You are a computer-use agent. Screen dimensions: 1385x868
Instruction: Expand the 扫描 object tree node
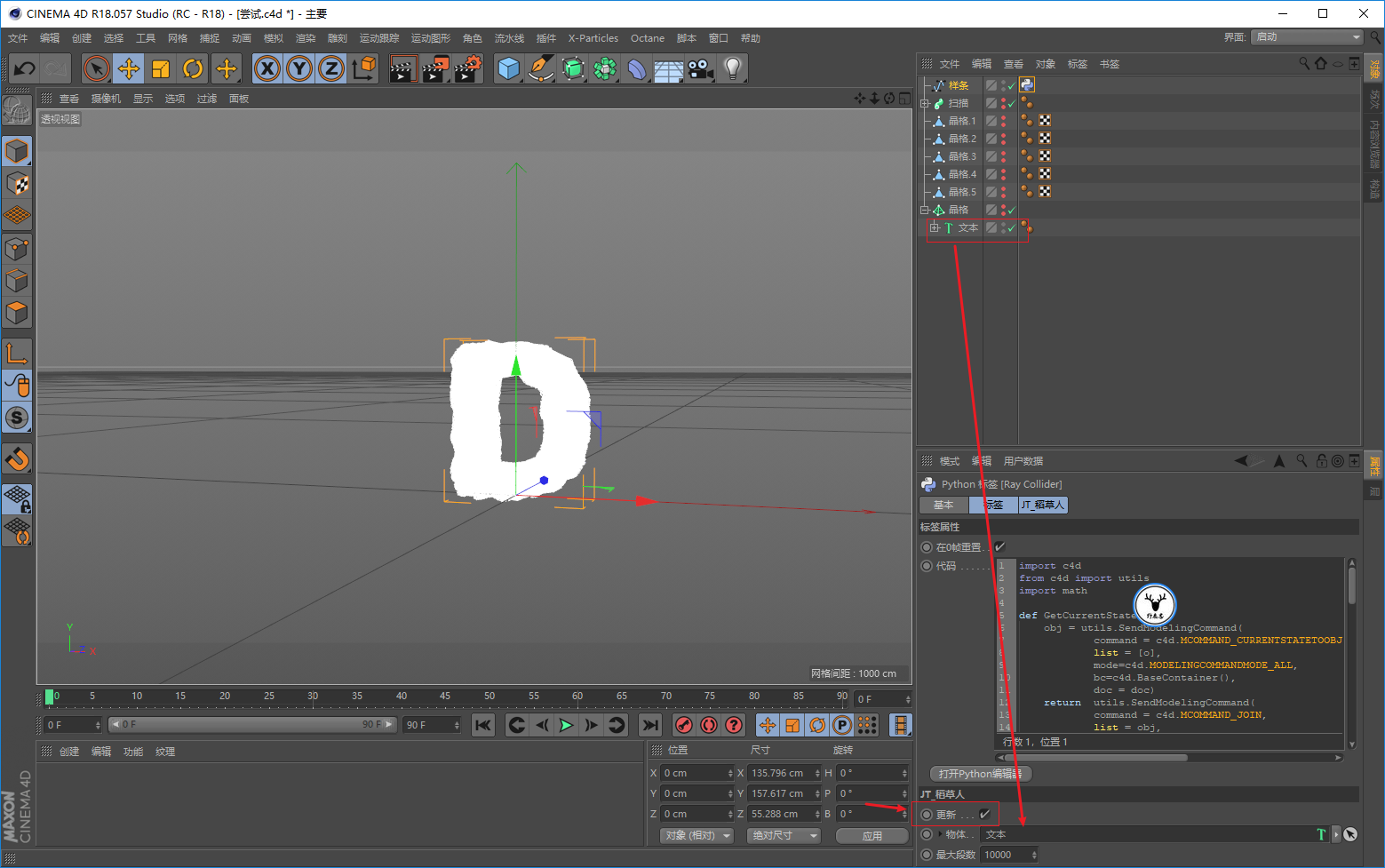(925, 104)
